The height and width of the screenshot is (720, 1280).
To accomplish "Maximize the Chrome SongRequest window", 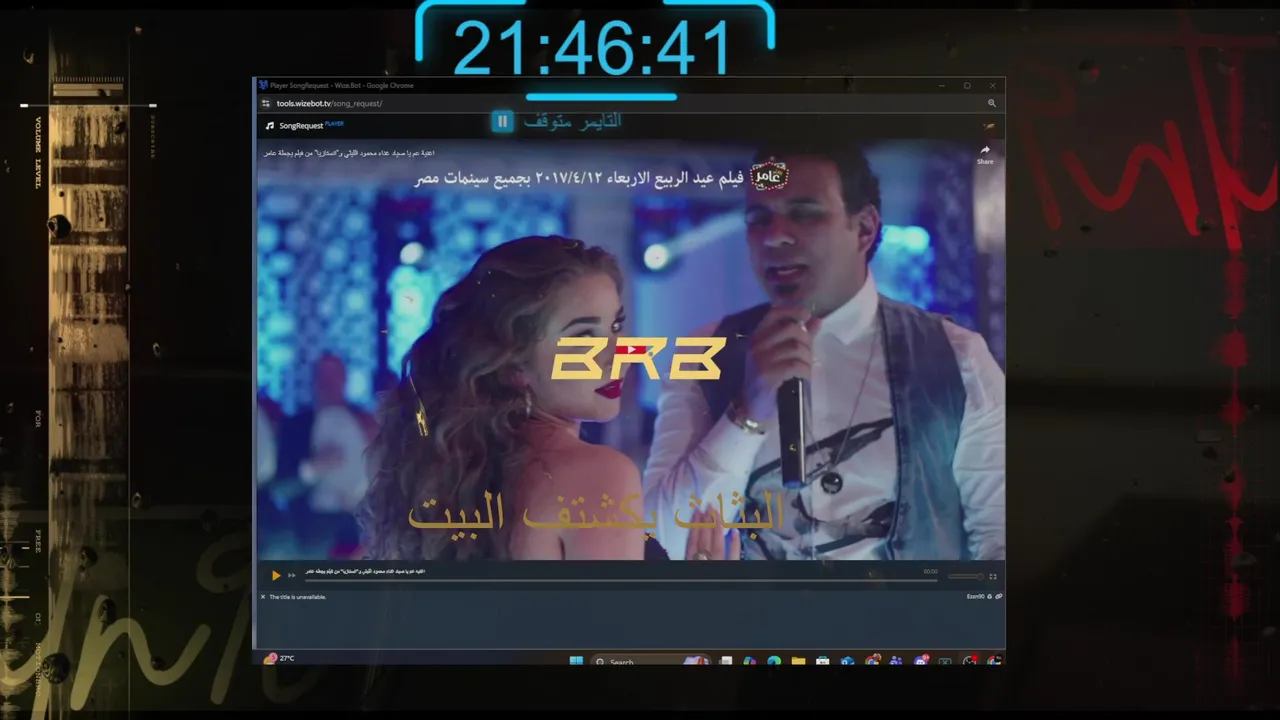I will [967, 86].
